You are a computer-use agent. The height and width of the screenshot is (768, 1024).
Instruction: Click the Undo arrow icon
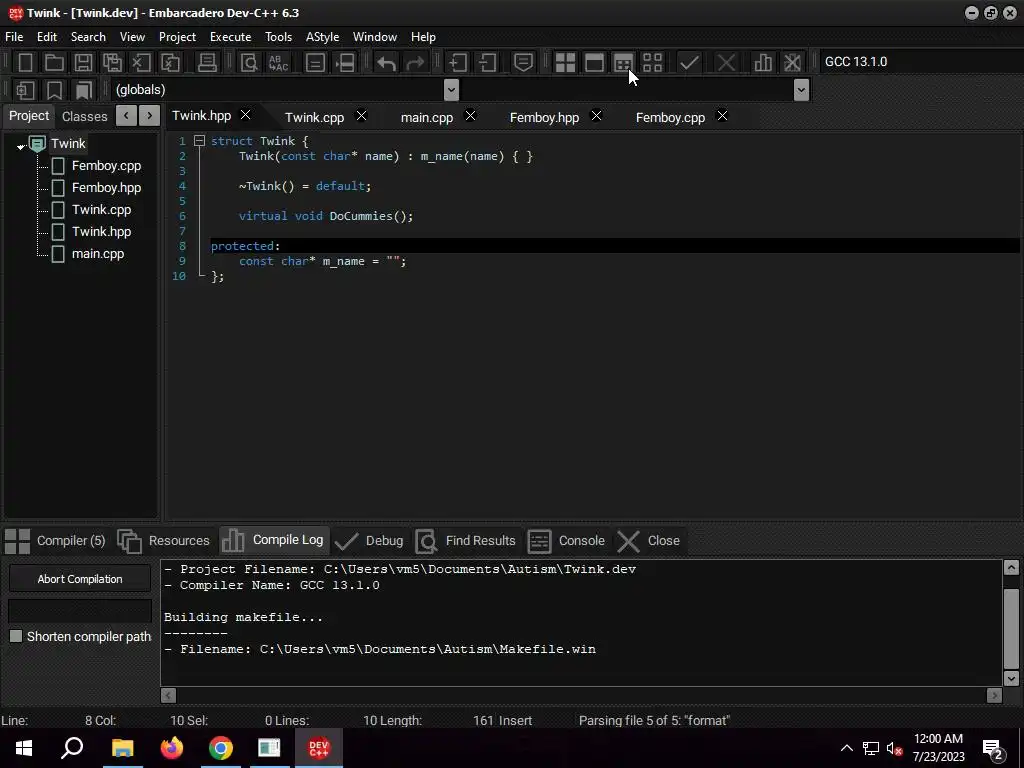coord(386,63)
